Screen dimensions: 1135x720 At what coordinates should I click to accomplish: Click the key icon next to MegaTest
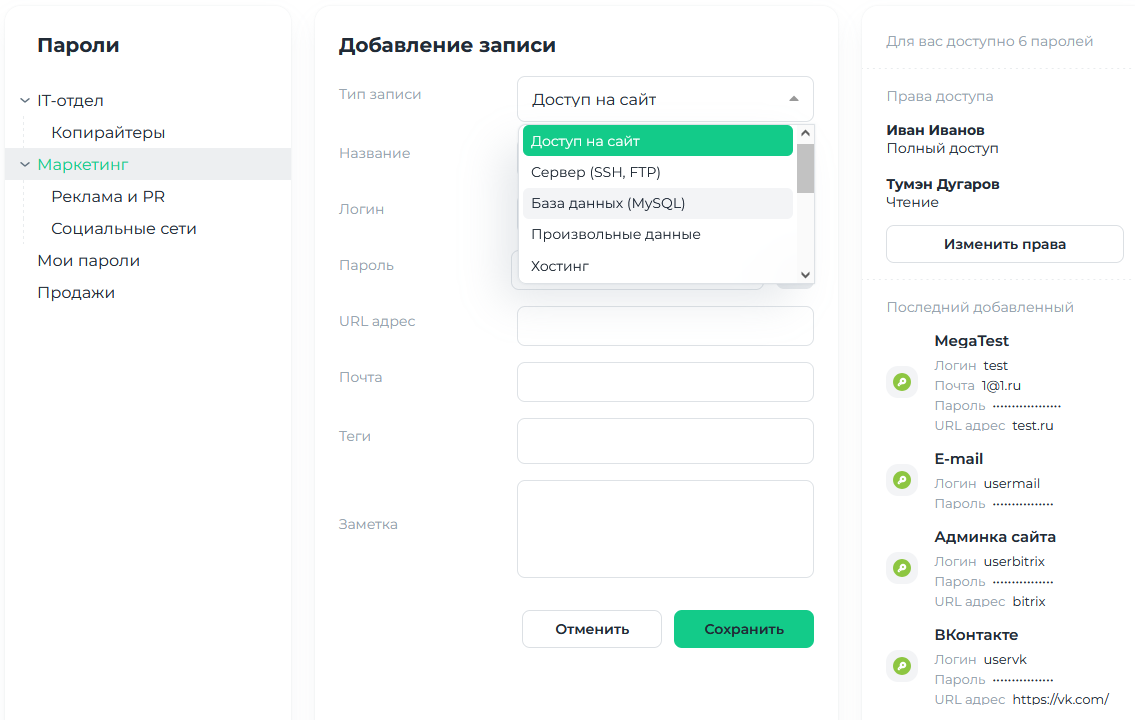tap(902, 381)
